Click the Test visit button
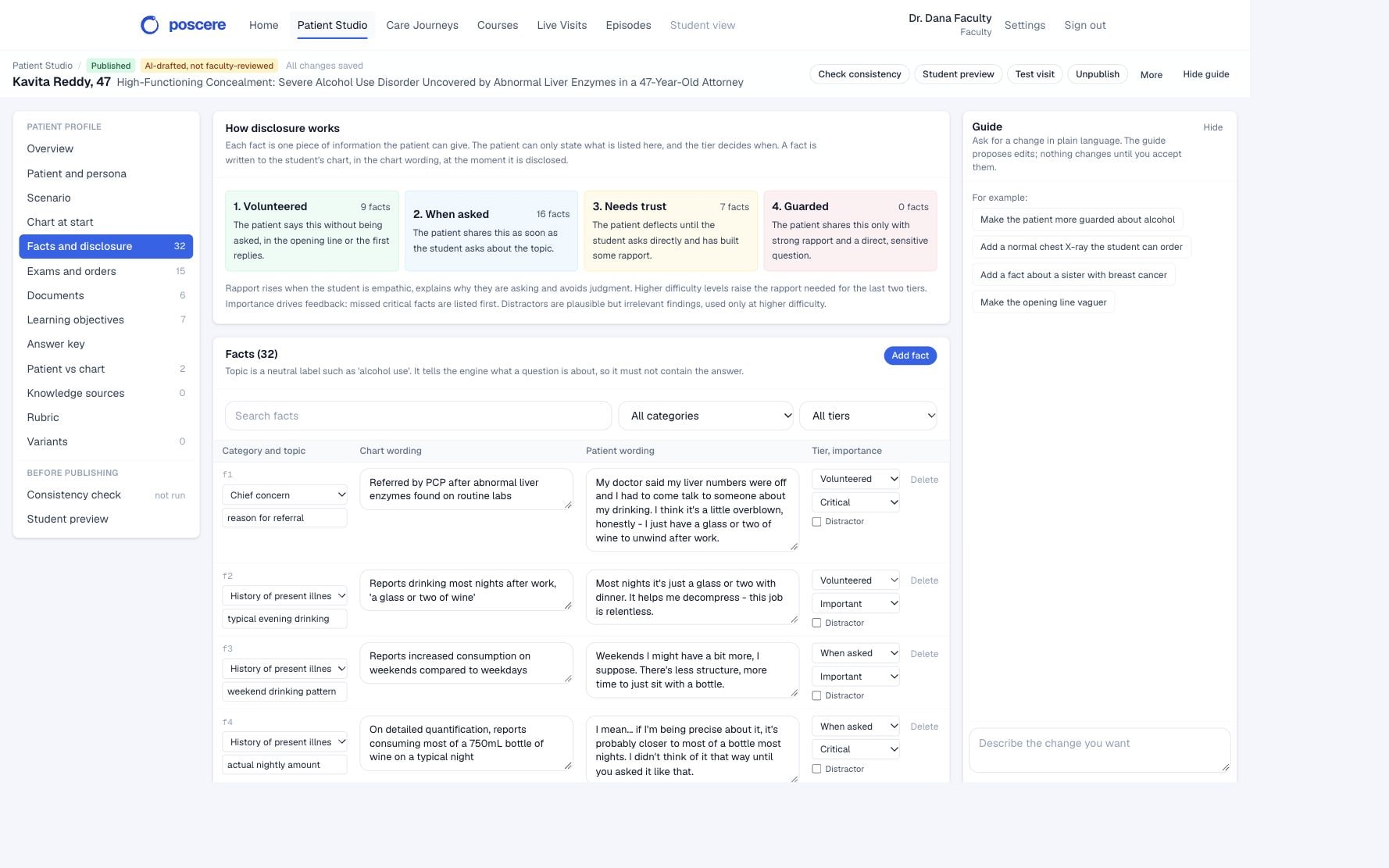The width and height of the screenshot is (1389, 868). click(x=1034, y=74)
